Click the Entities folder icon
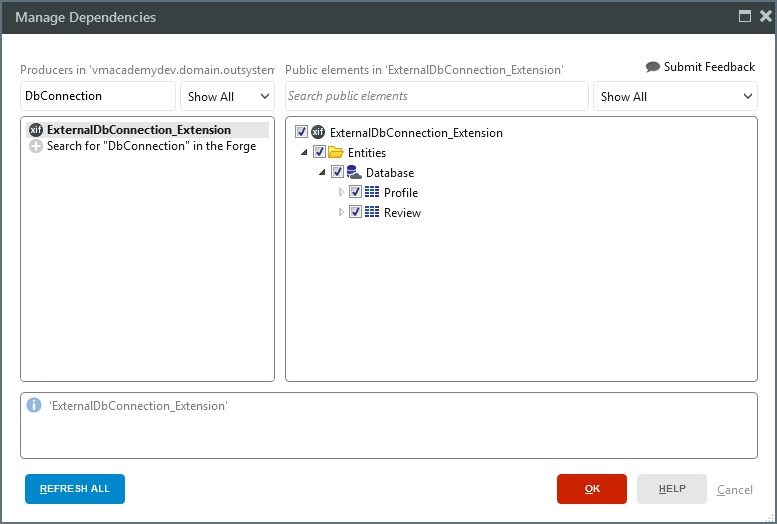The image size is (777, 524). pos(335,152)
